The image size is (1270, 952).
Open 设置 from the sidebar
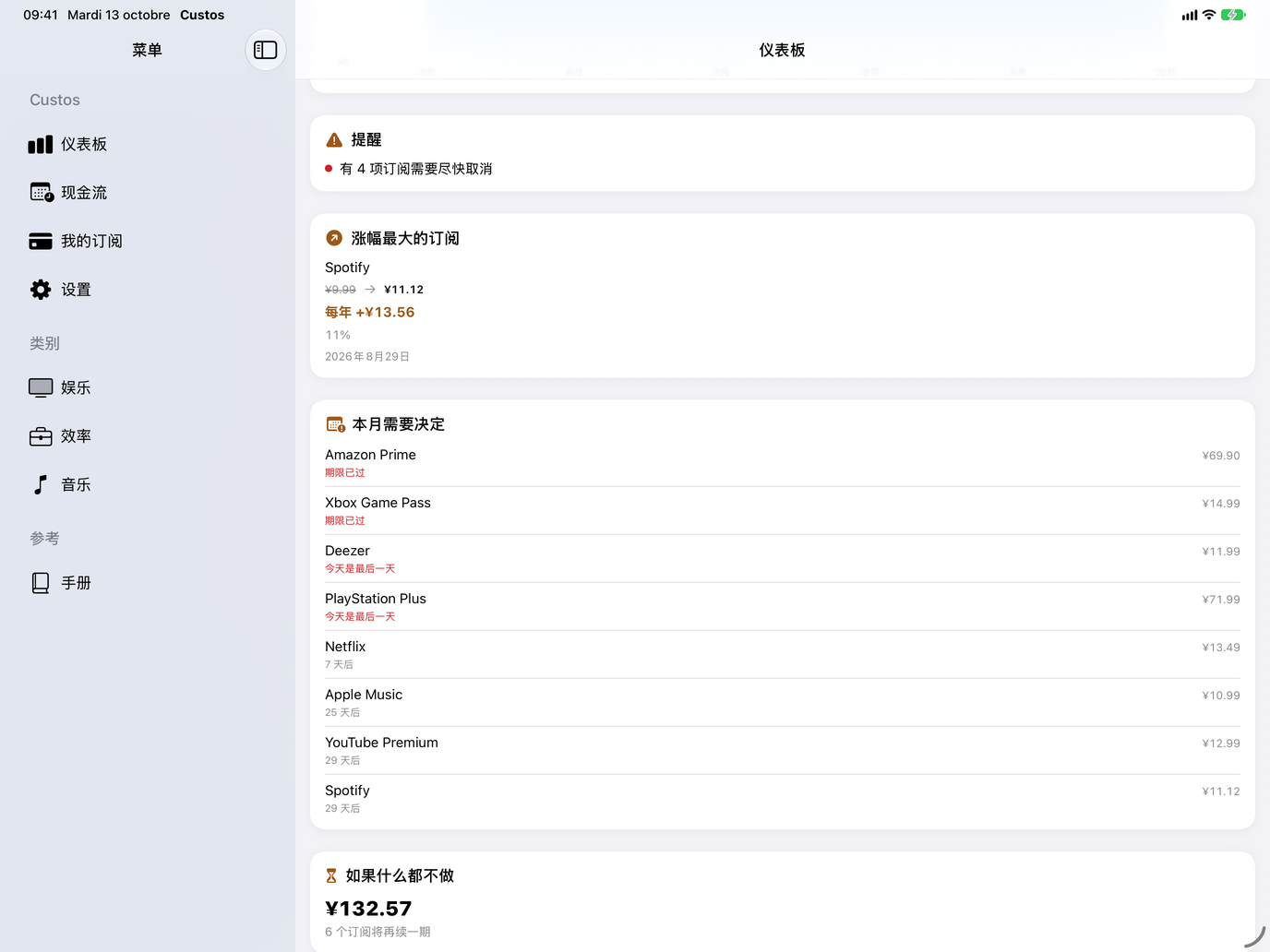(x=148, y=290)
